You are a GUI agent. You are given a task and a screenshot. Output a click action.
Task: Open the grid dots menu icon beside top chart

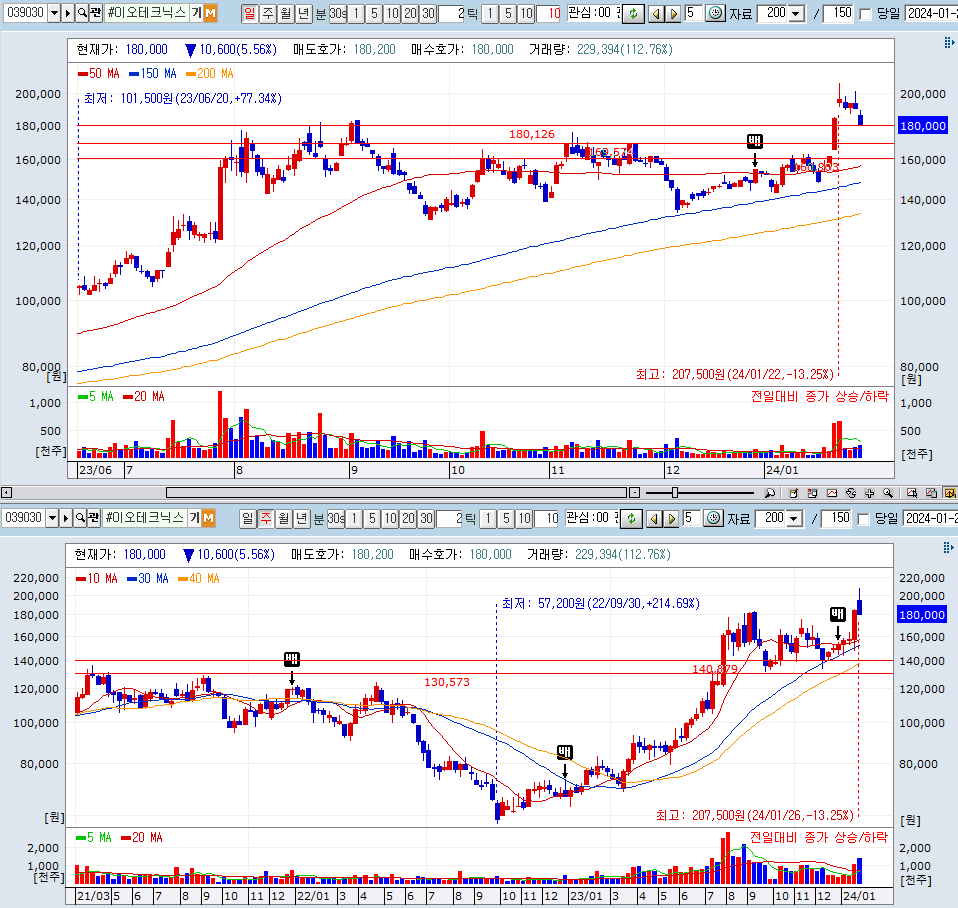(949, 42)
